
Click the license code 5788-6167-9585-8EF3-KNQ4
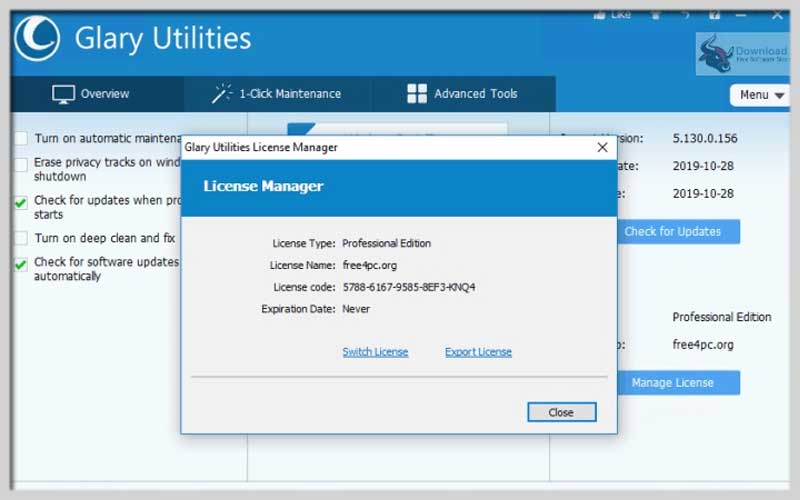tap(409, 287)
